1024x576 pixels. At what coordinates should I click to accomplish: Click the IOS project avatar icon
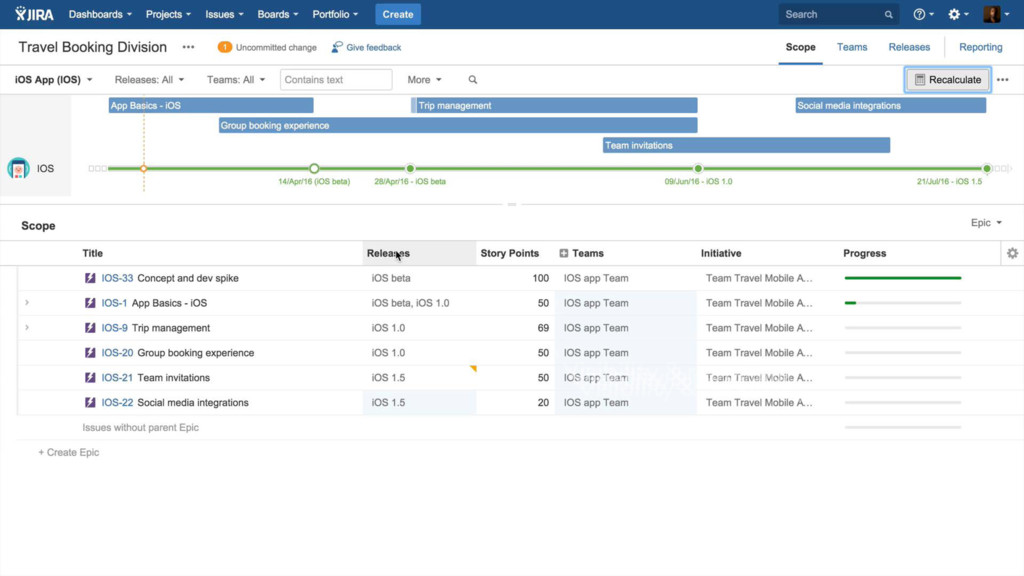click(x=18, y=168)
